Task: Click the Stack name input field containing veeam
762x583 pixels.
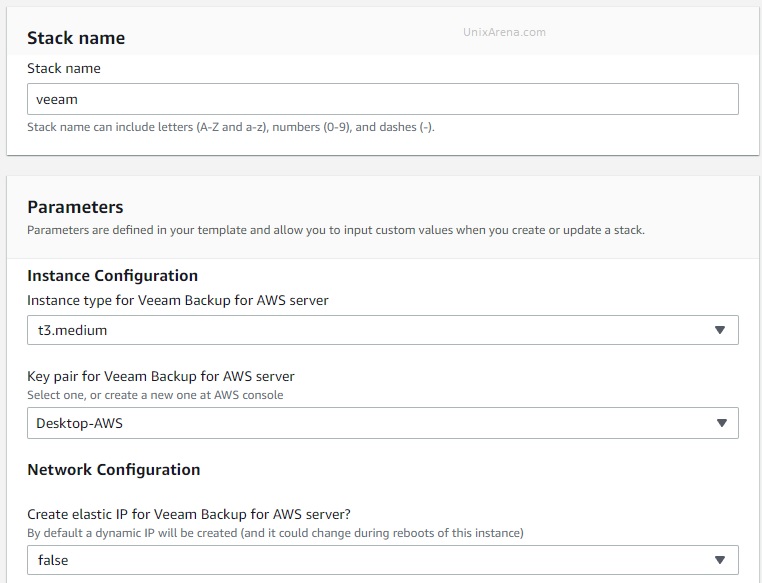Action: point(383,99)
